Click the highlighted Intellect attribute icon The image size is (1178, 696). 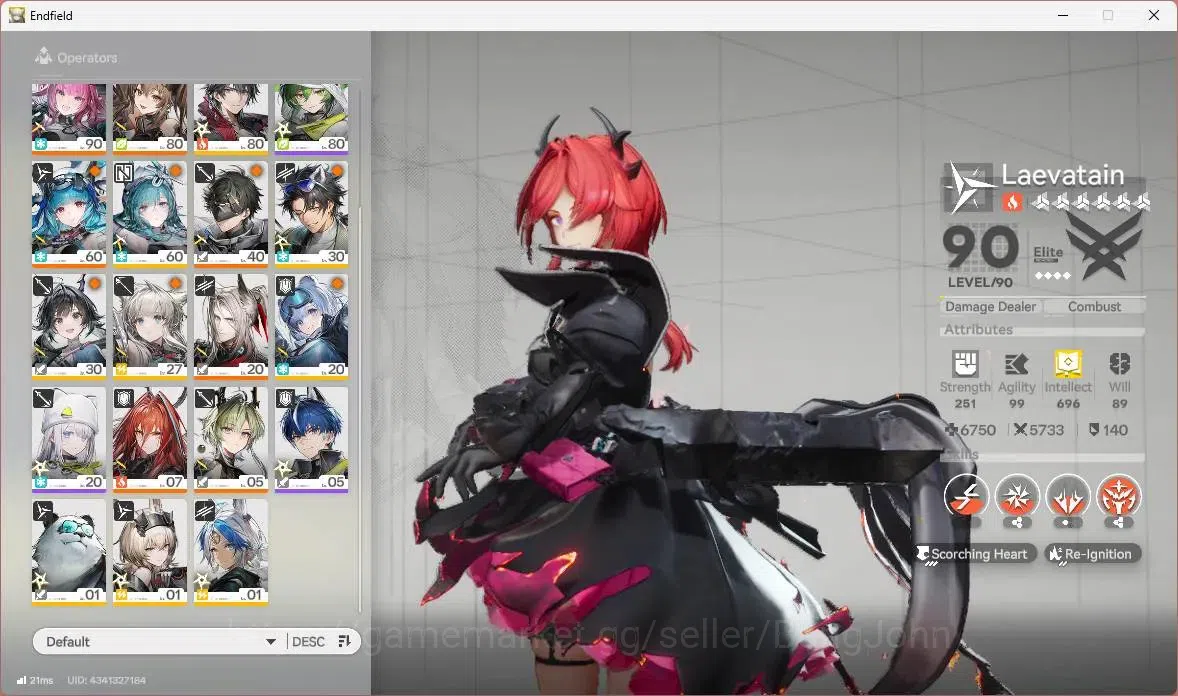coord(1068,364)
